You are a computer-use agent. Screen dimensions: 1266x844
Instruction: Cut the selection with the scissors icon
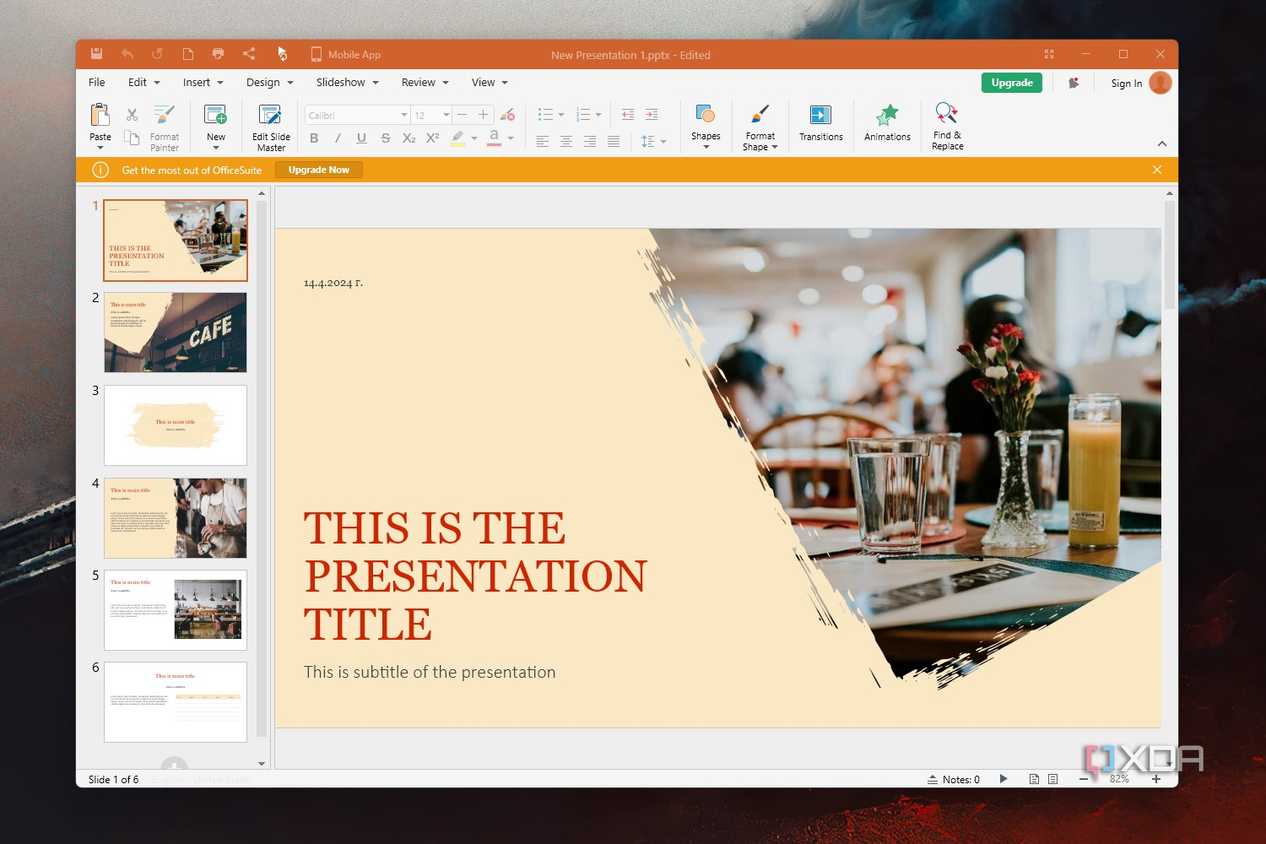[132, 115]
